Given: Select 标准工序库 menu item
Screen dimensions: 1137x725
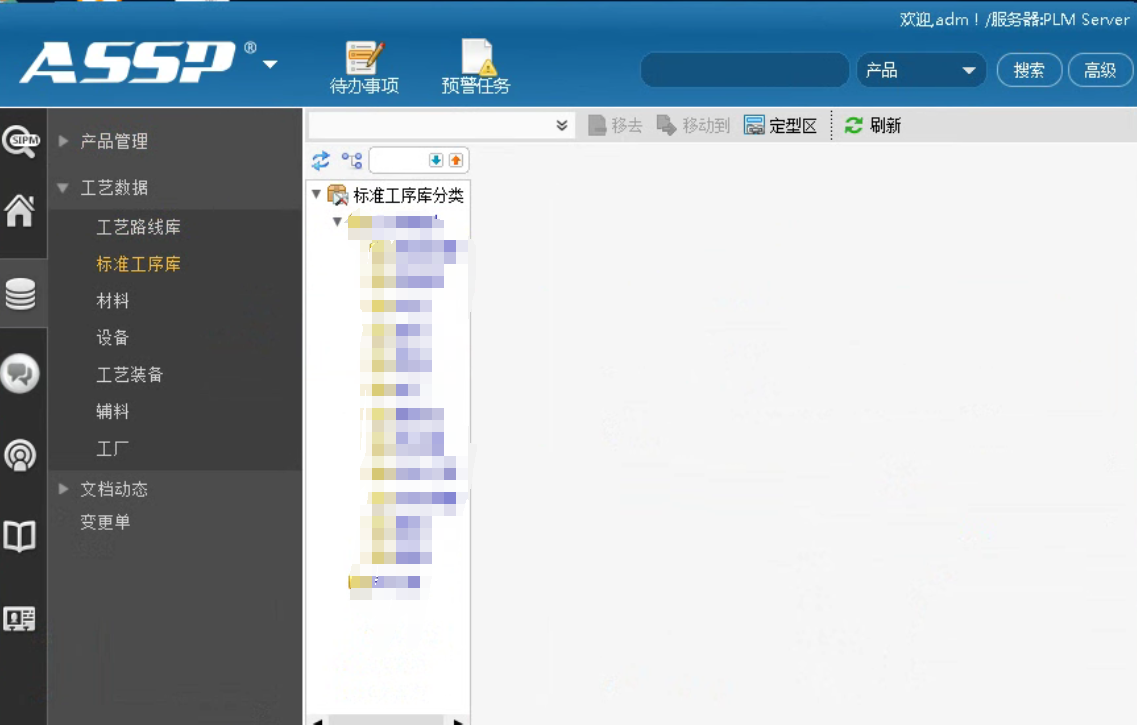Looking at the screenshot, I should point(138,265).
